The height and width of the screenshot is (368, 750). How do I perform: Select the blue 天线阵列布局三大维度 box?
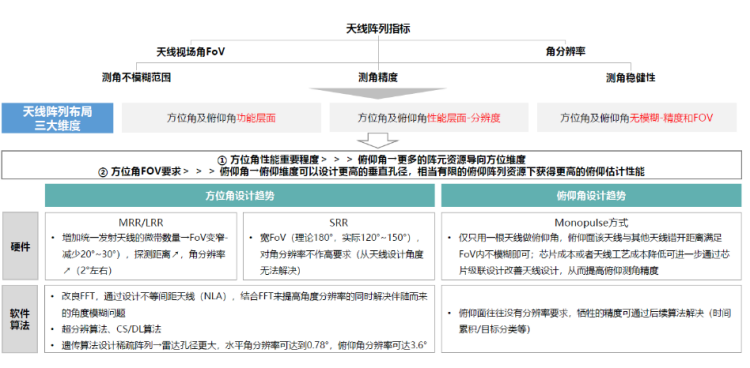57,118
